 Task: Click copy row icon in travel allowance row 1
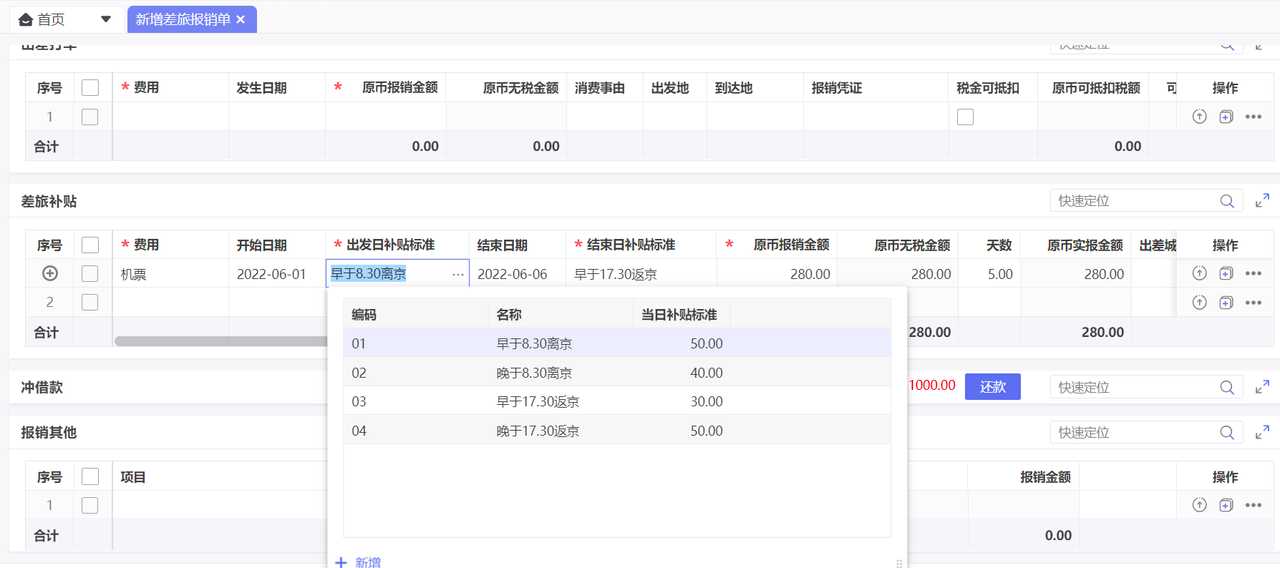1226,273
